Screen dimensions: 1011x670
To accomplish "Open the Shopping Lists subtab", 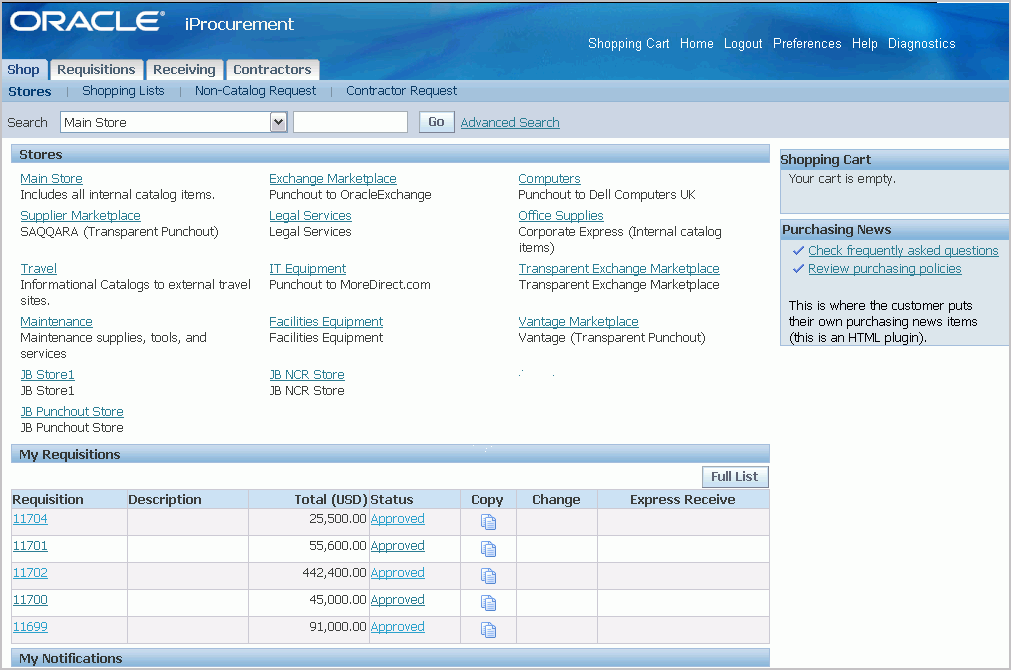I will click(x=123, y=91).
